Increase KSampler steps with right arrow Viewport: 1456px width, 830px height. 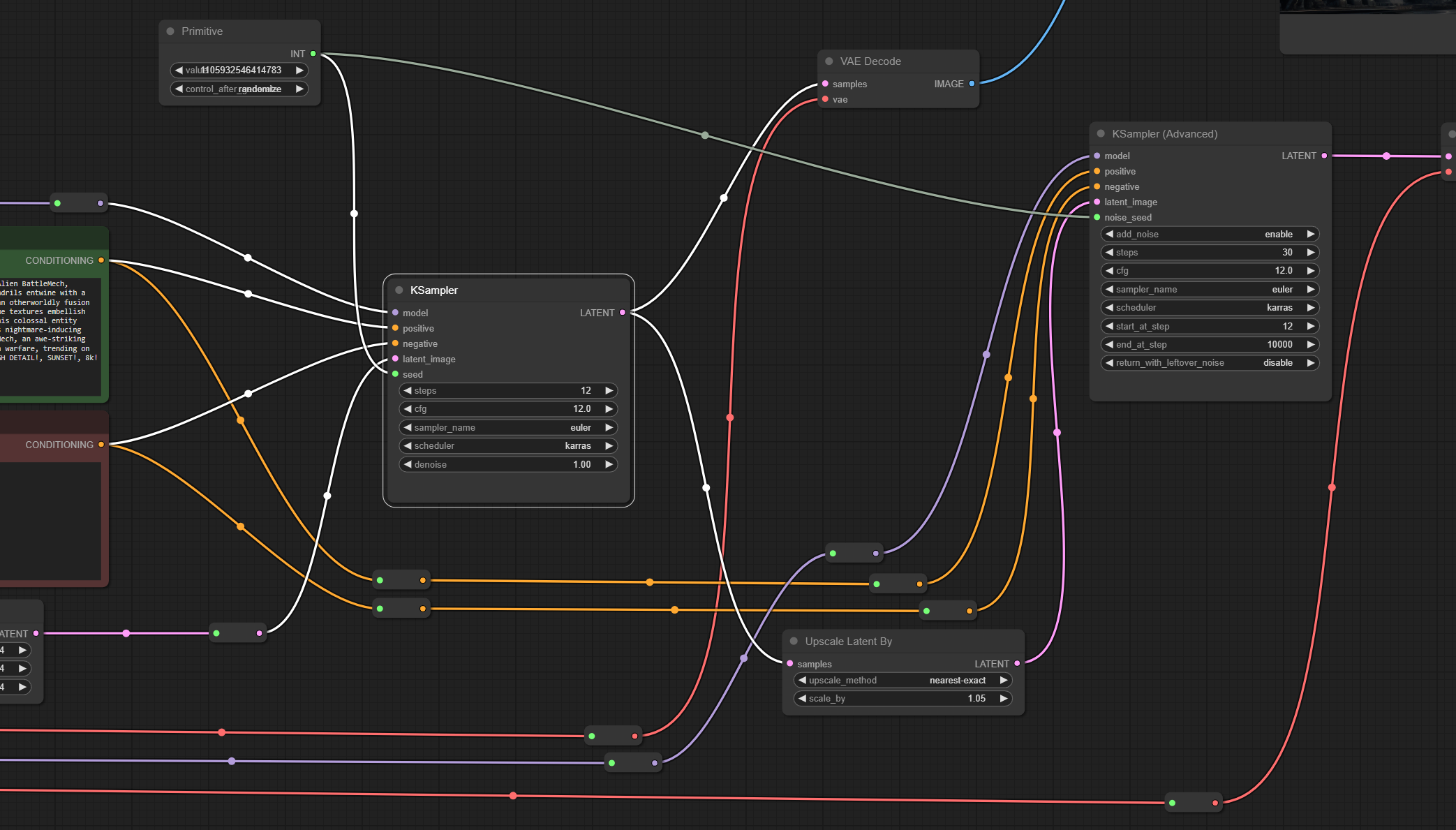pyautogui.click(x=609, y=391)
